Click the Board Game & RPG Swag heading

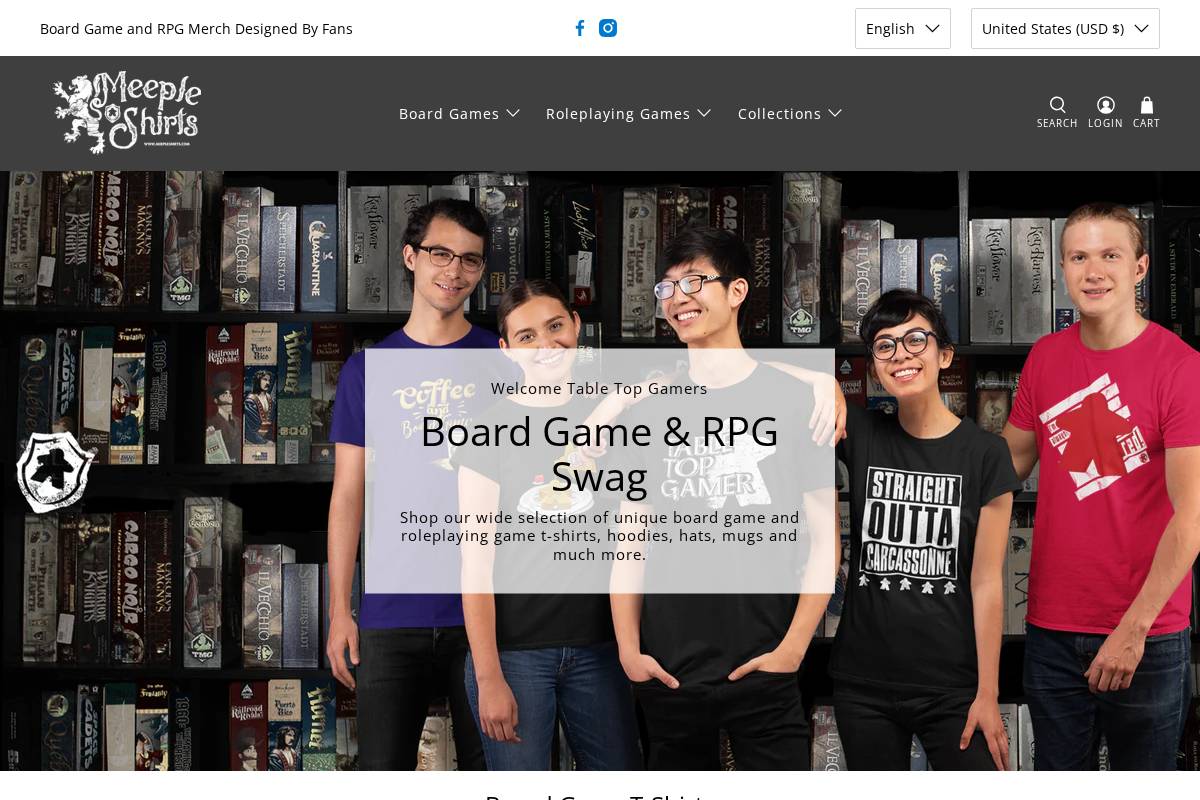600,453
